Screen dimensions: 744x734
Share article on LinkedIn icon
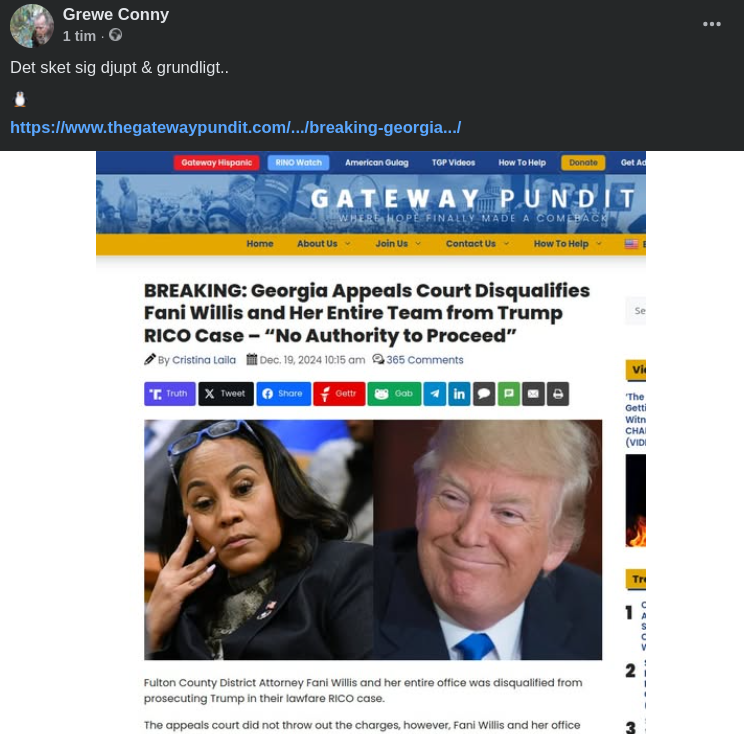tap(459, 394)
